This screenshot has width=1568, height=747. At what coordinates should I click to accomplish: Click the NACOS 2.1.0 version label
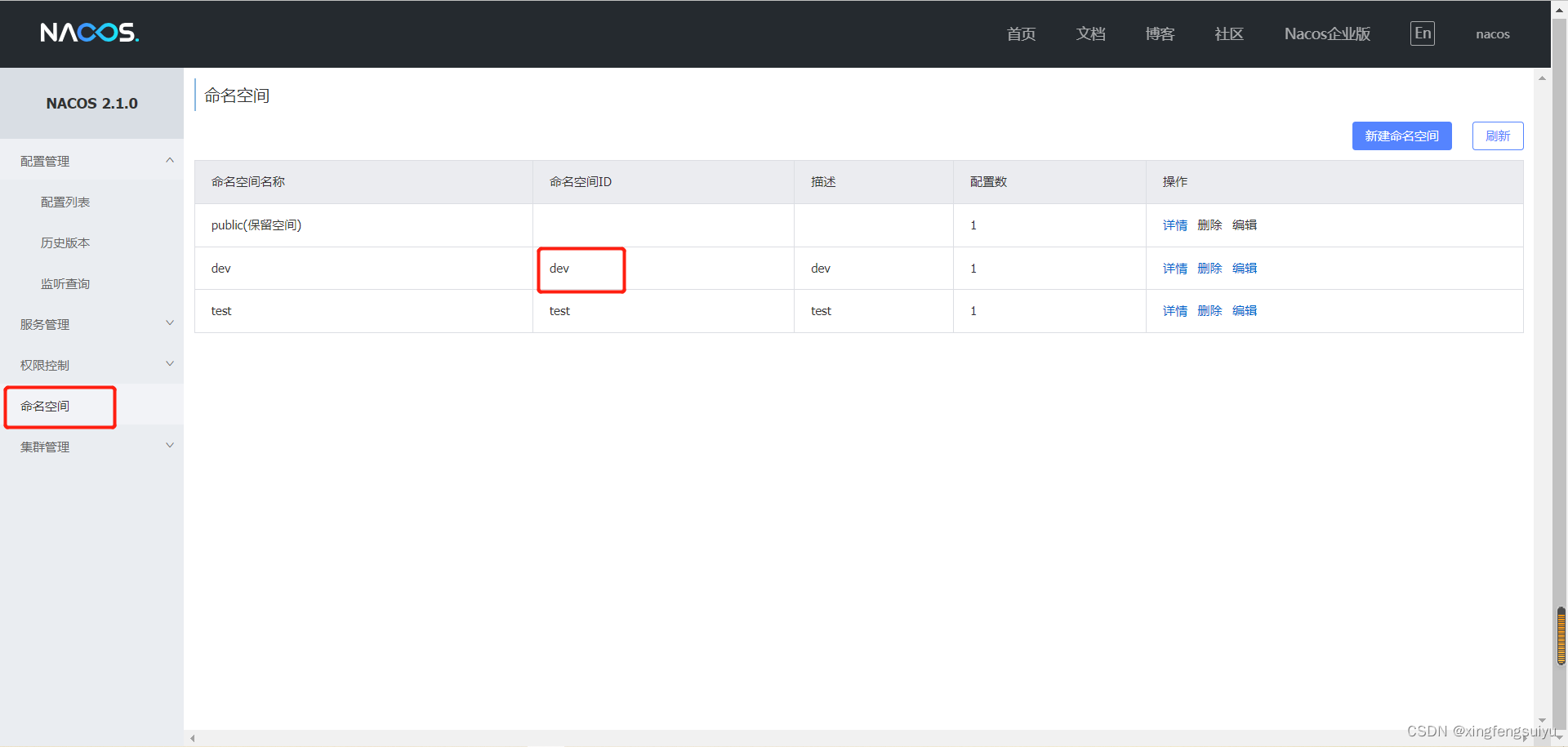91,104
